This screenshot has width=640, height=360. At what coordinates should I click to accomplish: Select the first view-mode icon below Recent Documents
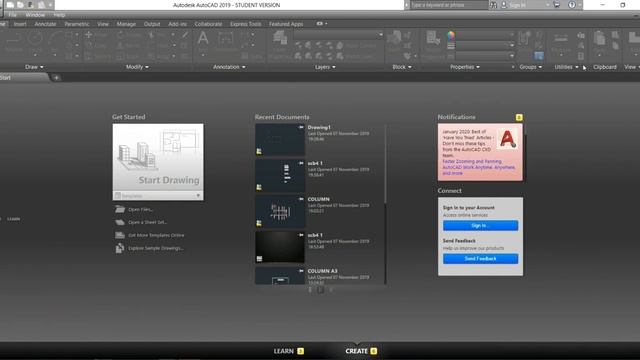(x=310, y=289)
